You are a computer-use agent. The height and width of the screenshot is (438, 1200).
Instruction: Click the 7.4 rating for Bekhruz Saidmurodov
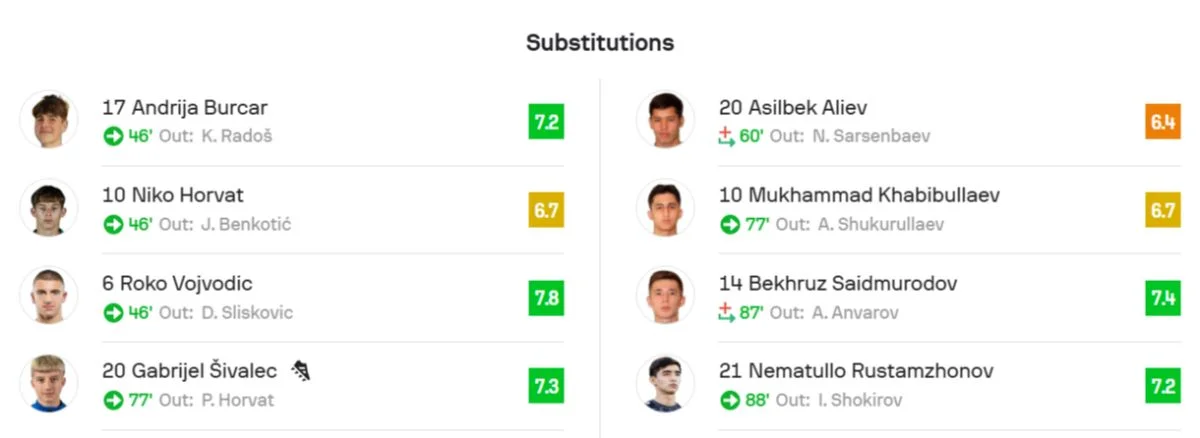(1163, 298)
